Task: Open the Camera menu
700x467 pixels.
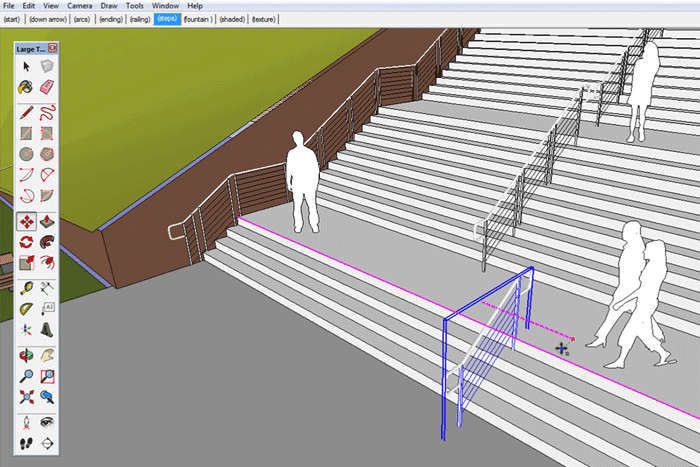Action: click(x=79, y=6)
